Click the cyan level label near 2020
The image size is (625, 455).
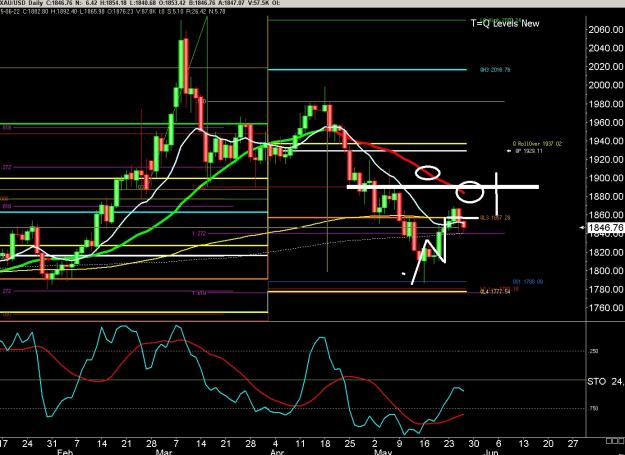click(x=495, y=70)
